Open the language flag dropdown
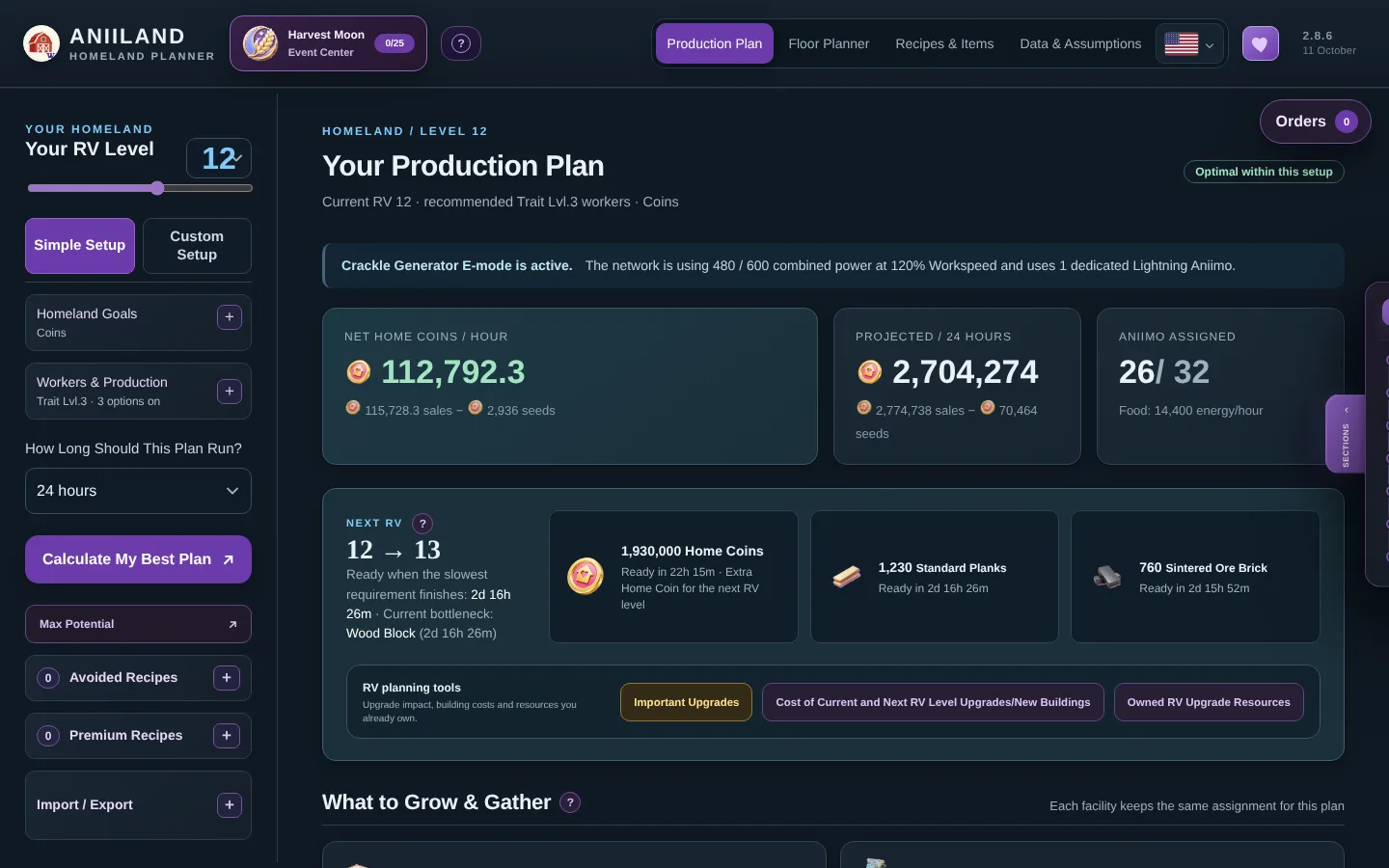Viewport: 1389px width, 868px height. coord(1190,44)
